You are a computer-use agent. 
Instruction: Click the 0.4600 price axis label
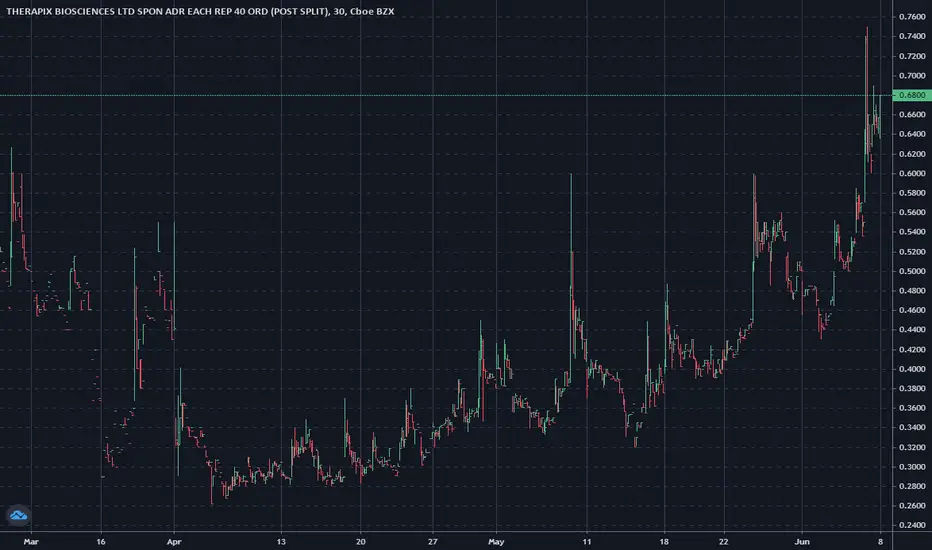(x=912, y=310)
